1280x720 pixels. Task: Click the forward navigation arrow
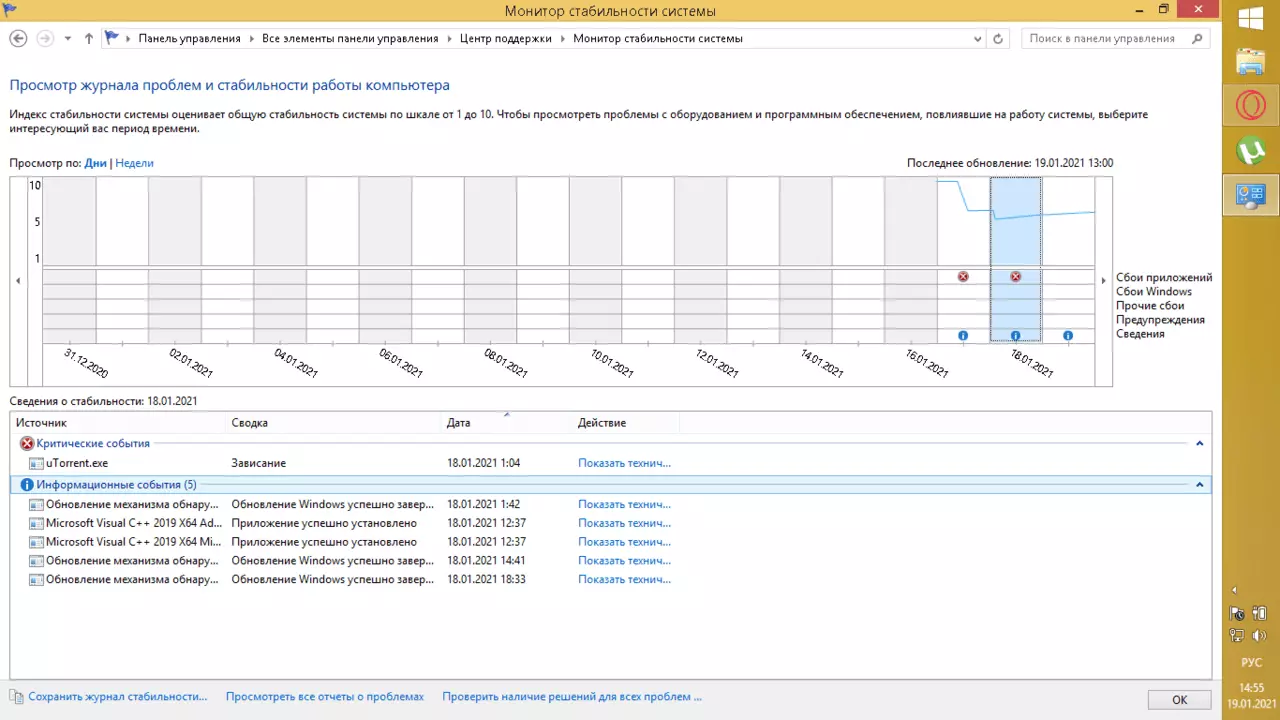[x=45, y=38]
